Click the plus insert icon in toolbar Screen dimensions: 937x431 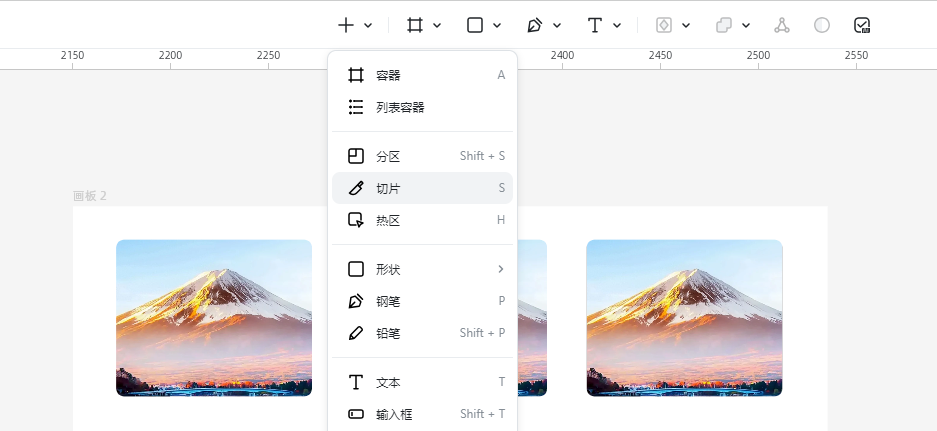(x=346, y=25)
